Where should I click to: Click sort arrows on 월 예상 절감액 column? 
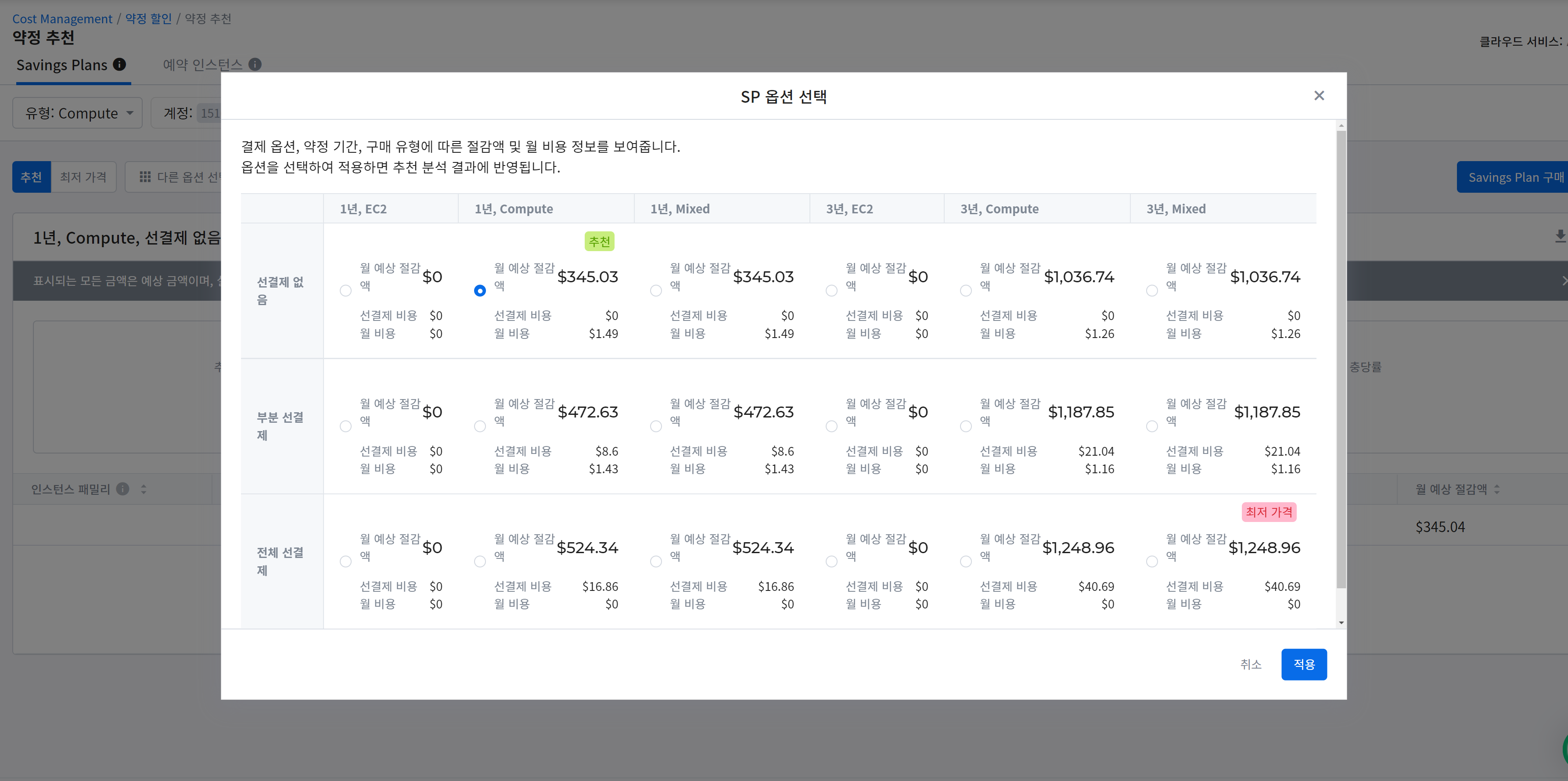tap(1497, 489)
